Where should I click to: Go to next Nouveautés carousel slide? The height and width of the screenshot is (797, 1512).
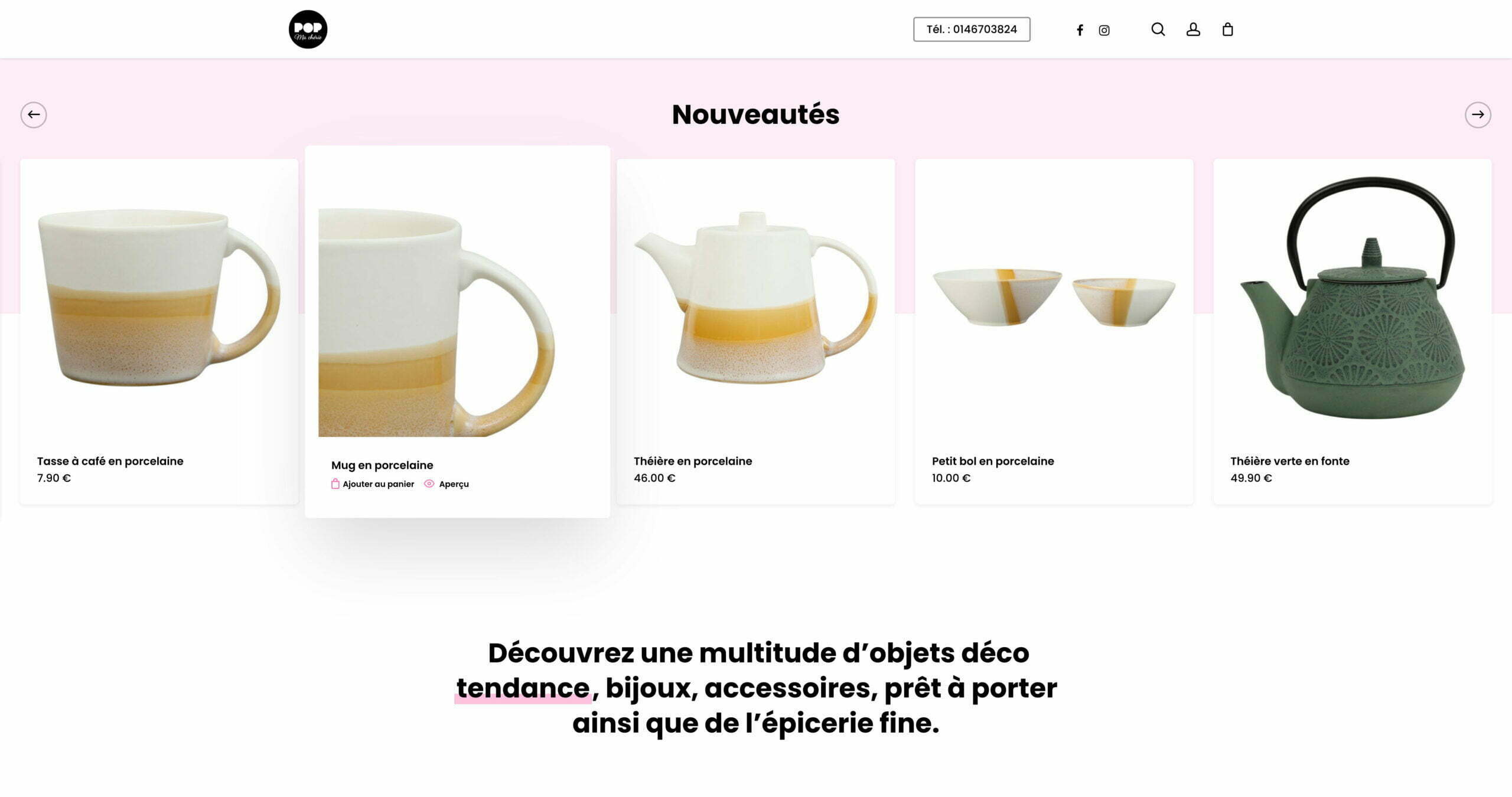[x=1478, y=115]
